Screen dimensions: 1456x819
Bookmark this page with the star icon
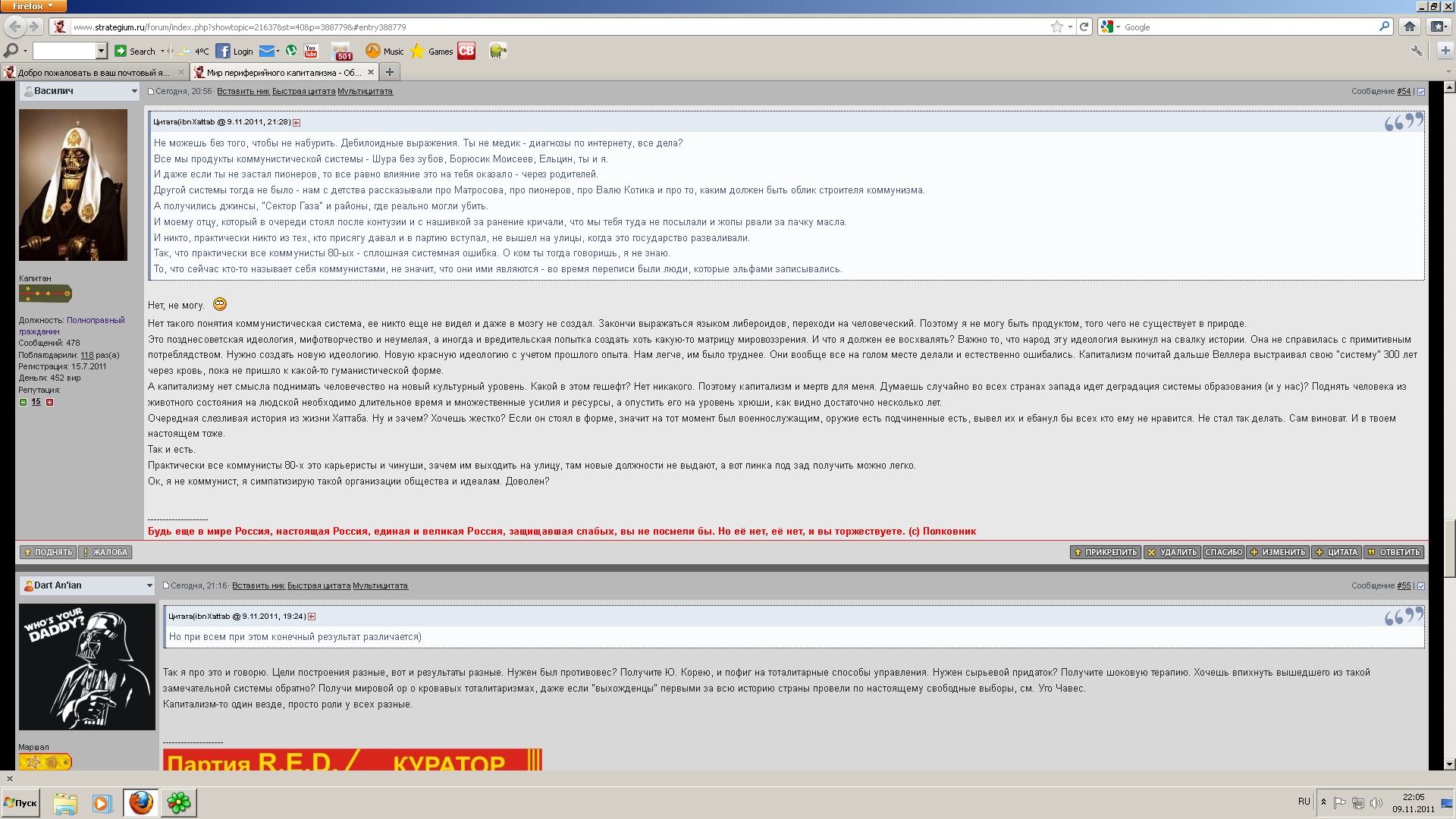(x=1056, y=27)
